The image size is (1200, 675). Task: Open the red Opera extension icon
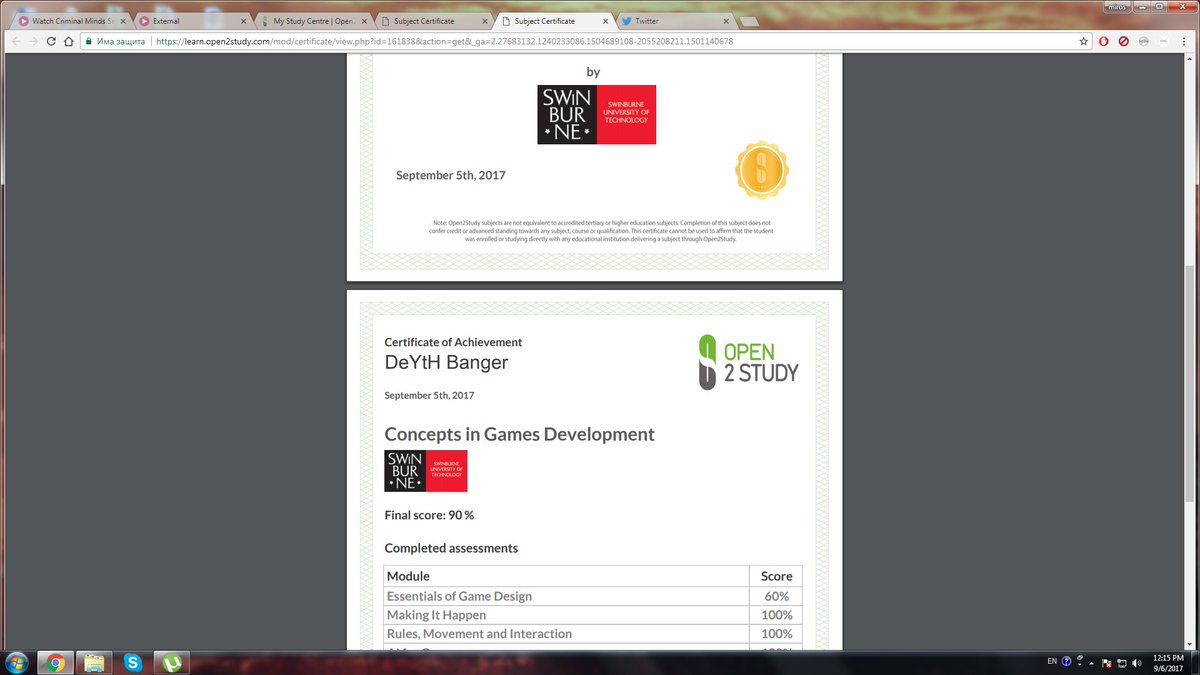point(1103,41)
